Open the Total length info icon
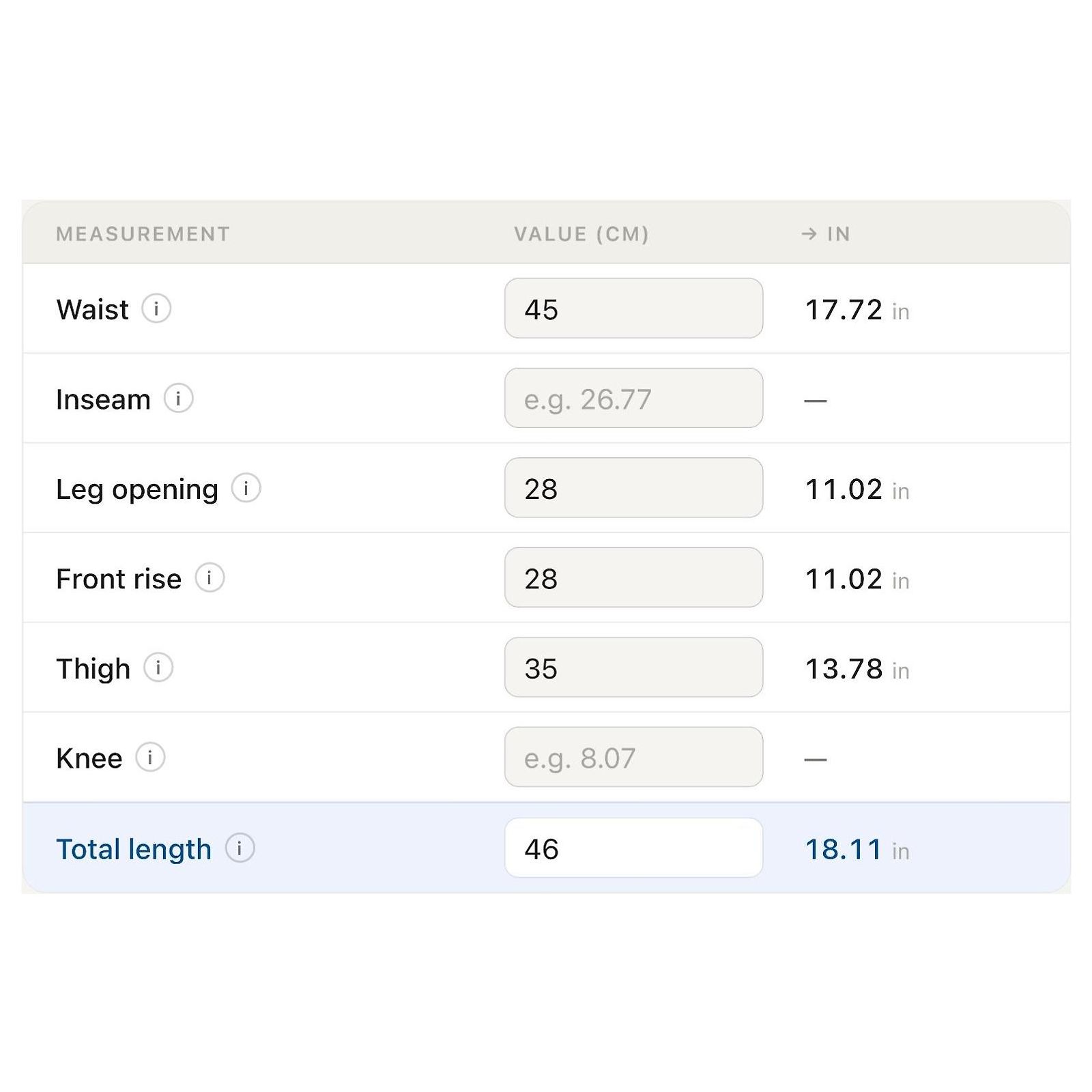Viewport: 1092px width, 1092px height. [240, 848]
